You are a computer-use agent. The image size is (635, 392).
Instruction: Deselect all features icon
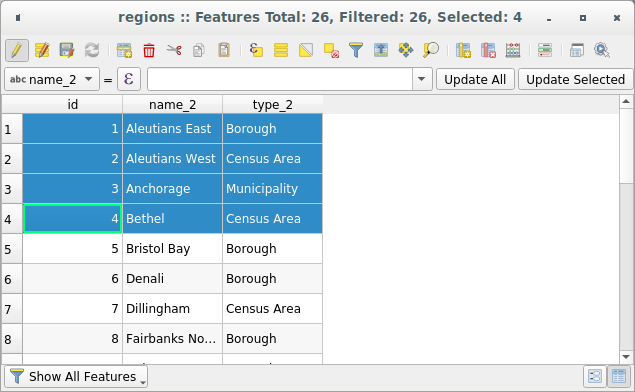[331, 51]
